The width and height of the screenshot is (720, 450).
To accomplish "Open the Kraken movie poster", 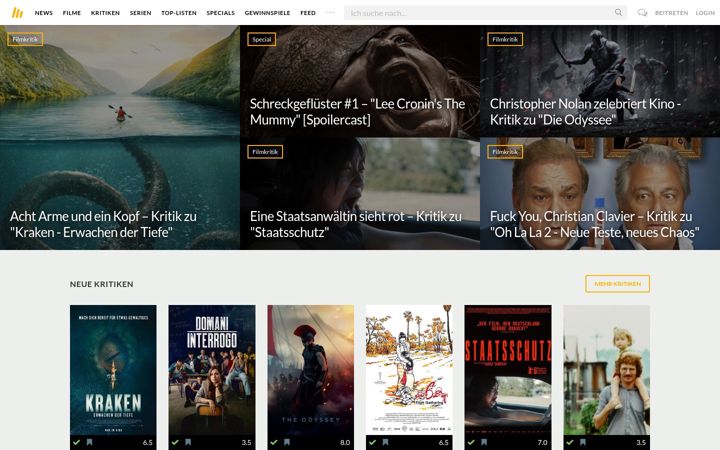I will [x=113, y=370].
